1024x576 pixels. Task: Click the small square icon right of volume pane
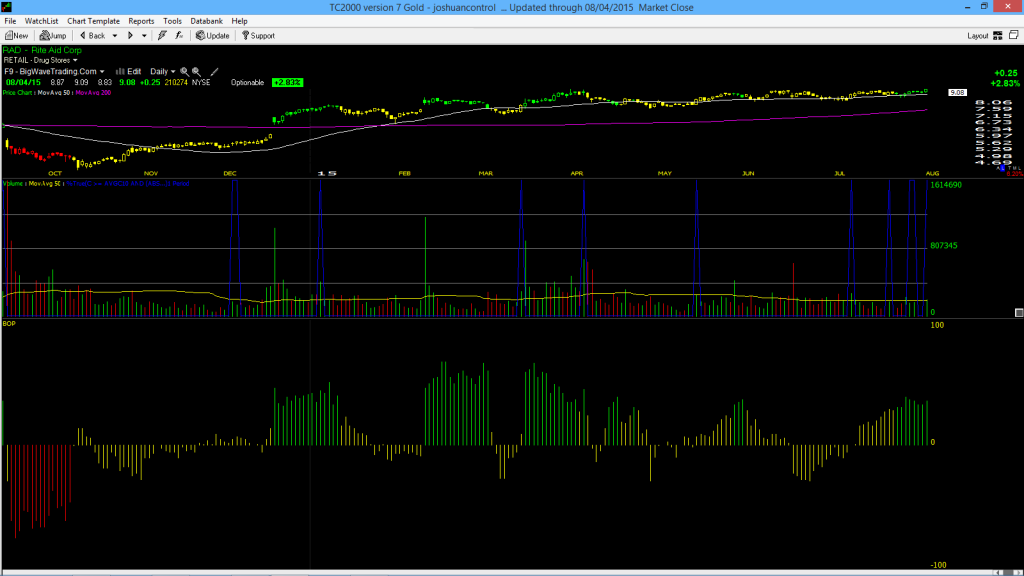tap(1019, 313)
